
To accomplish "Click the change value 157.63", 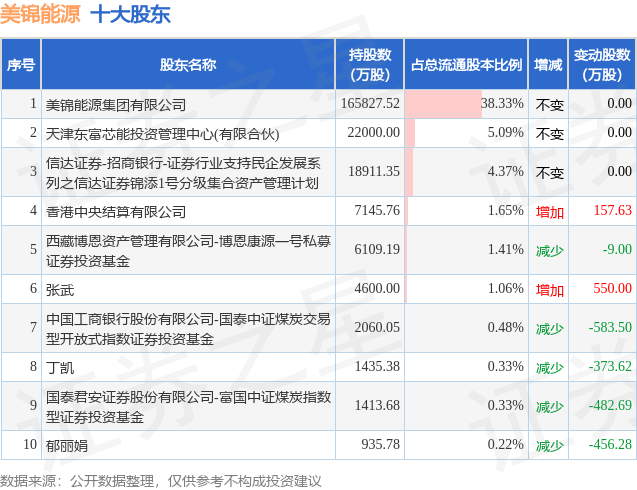I will coord(613,210).
